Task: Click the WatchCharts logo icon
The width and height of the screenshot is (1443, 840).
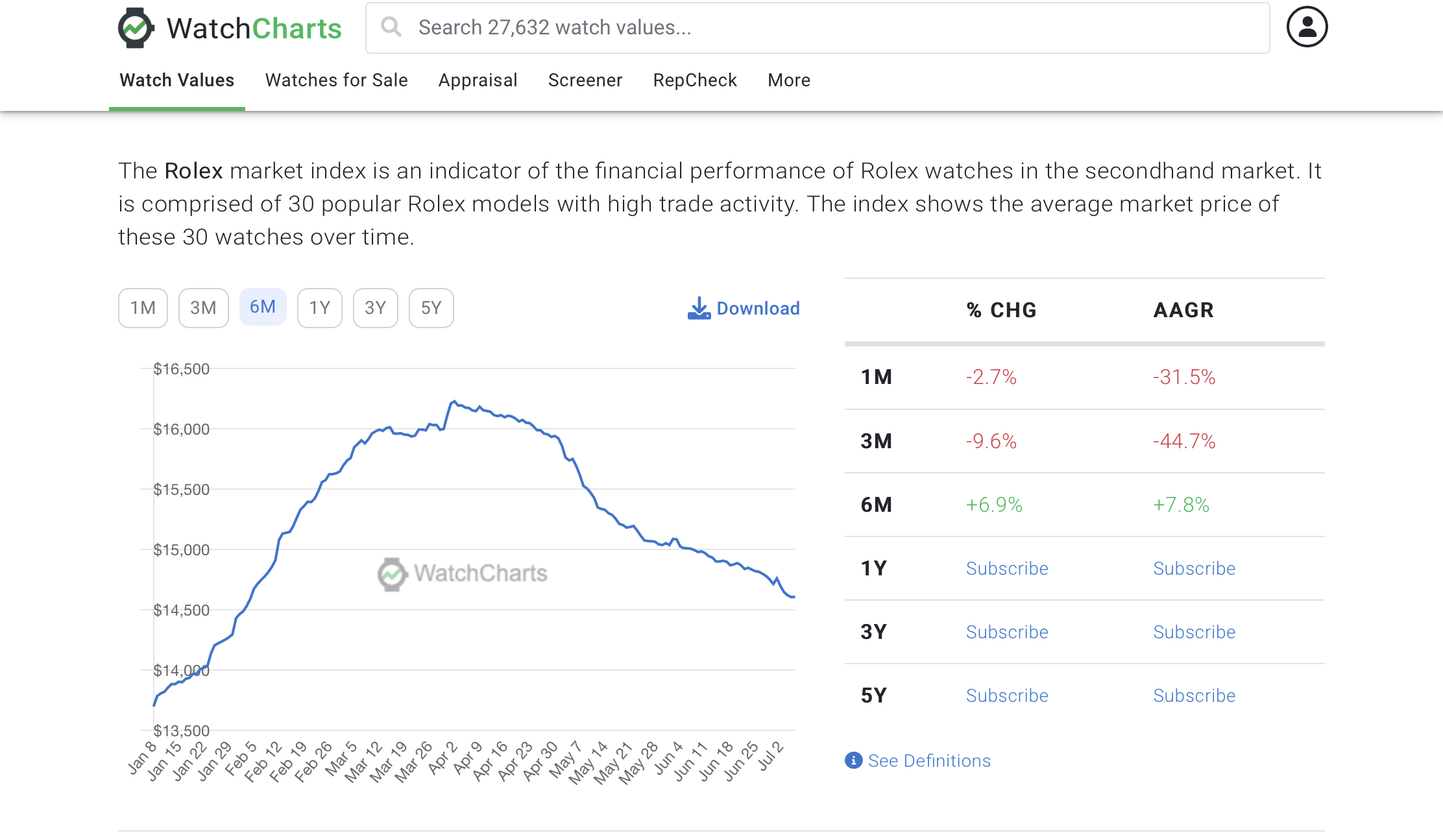Action: tap(136, 28)
